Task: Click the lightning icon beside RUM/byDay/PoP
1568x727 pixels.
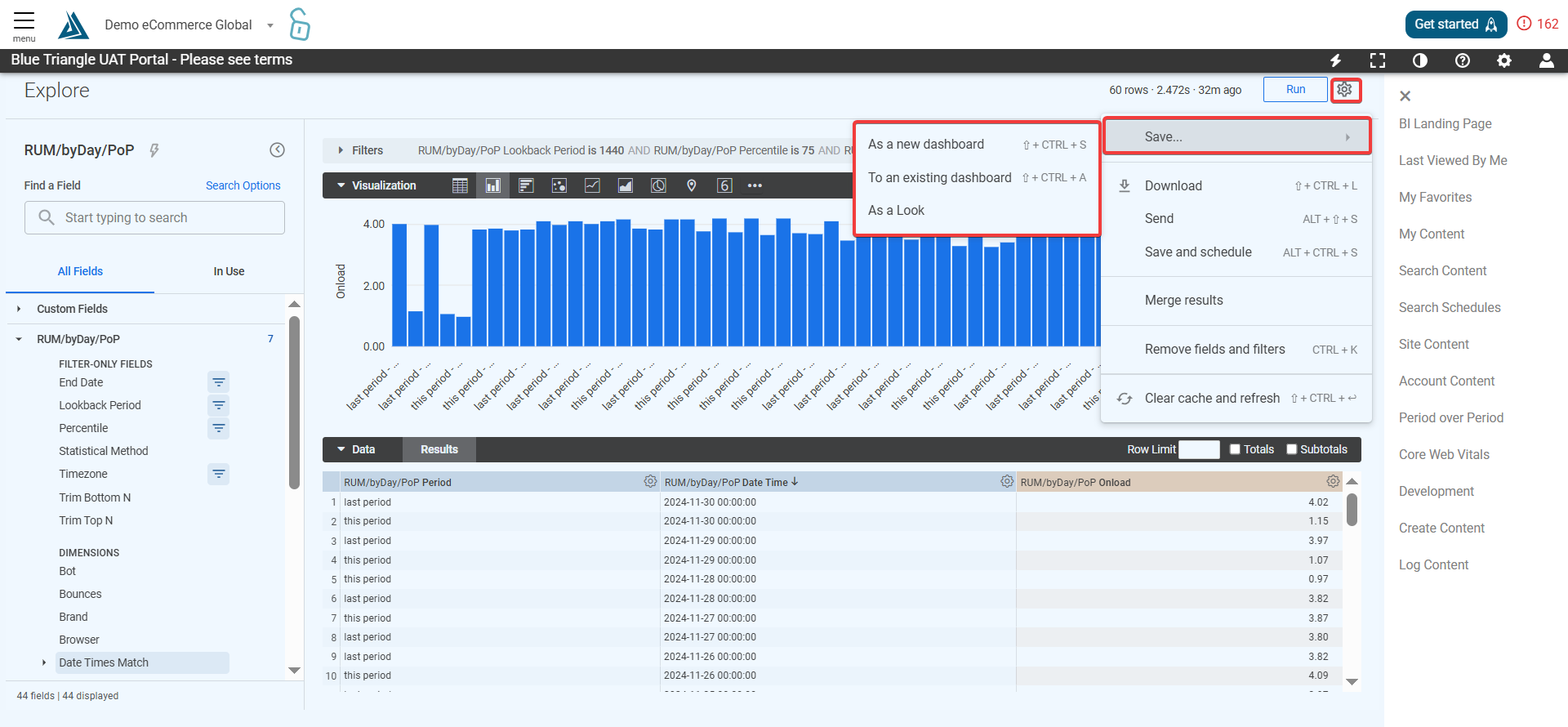Action: pos(154,150)
